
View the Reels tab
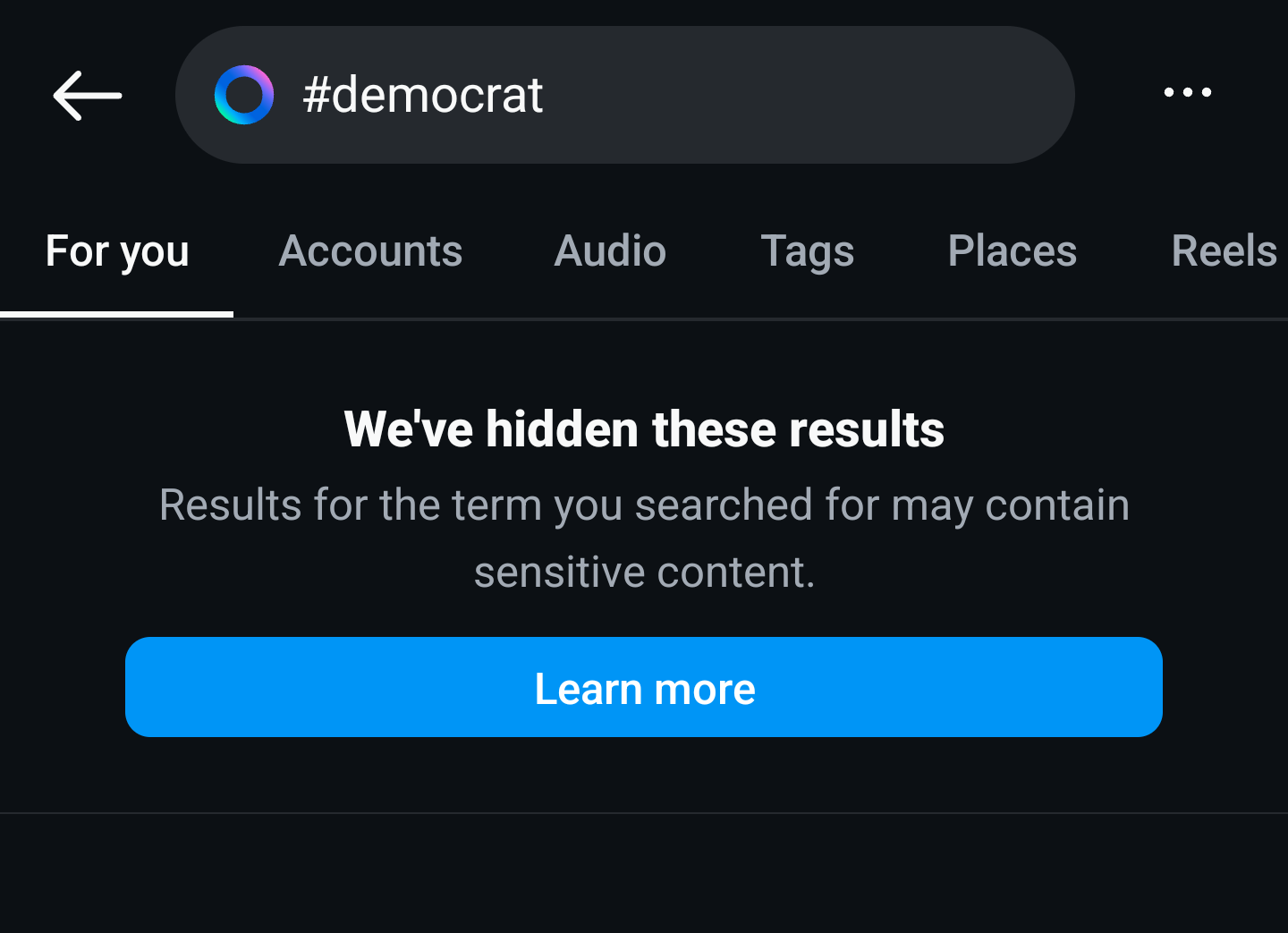(x=1224, y=251)
